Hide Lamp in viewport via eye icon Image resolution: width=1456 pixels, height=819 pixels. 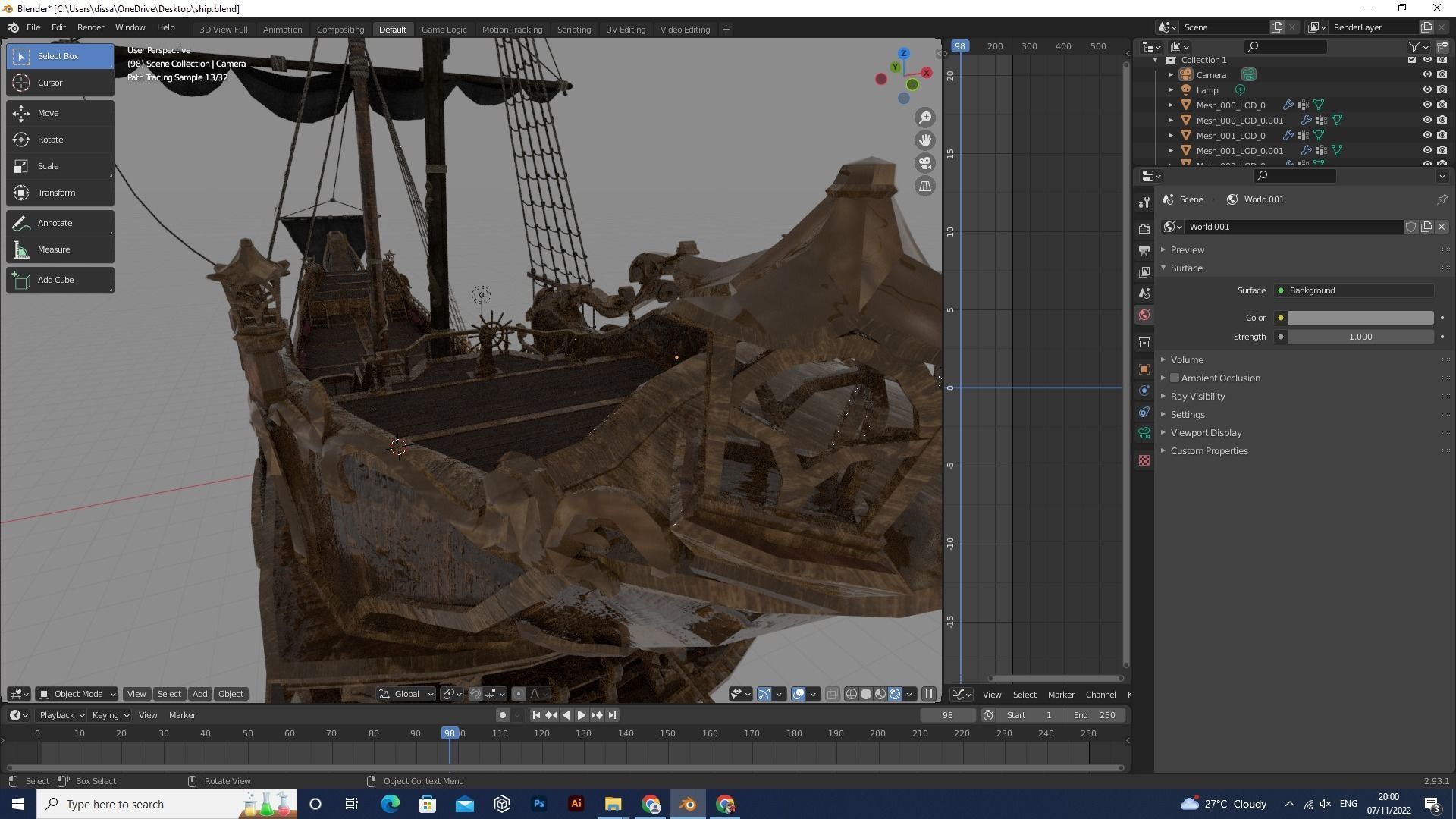click(x=1427, y=89)
